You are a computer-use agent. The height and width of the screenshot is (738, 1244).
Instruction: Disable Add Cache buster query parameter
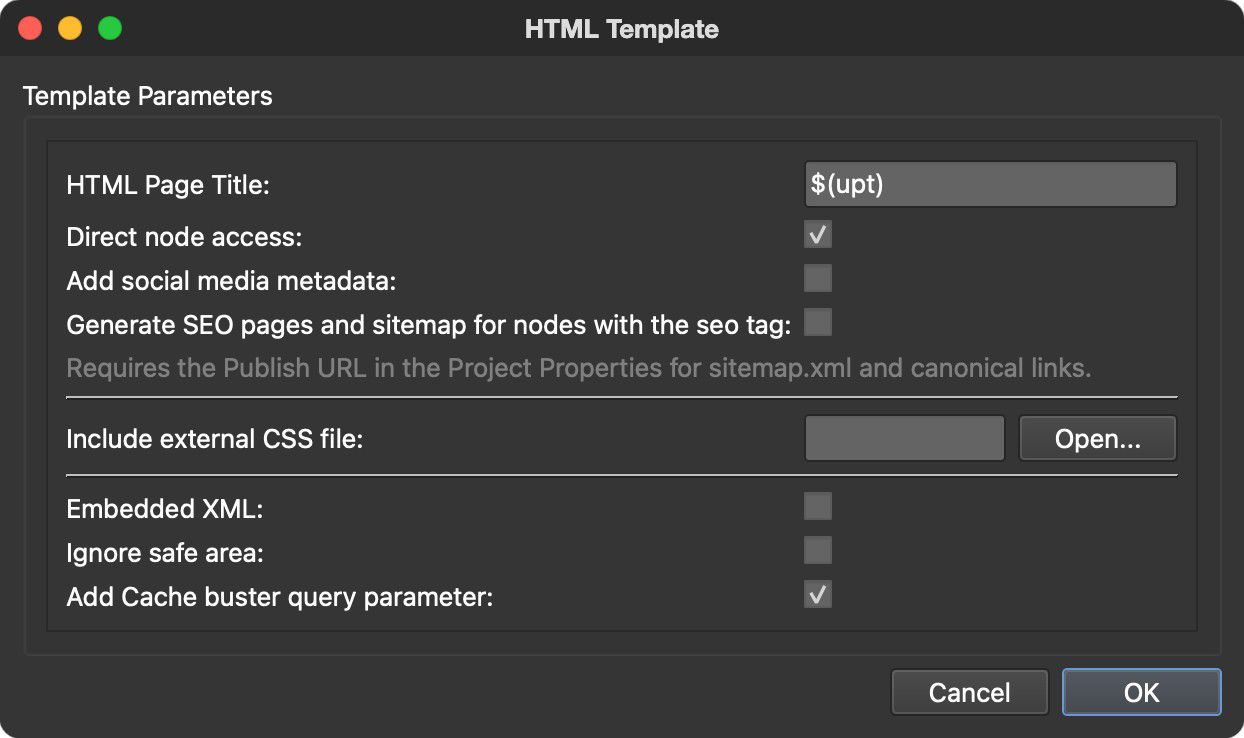(818, 595)
